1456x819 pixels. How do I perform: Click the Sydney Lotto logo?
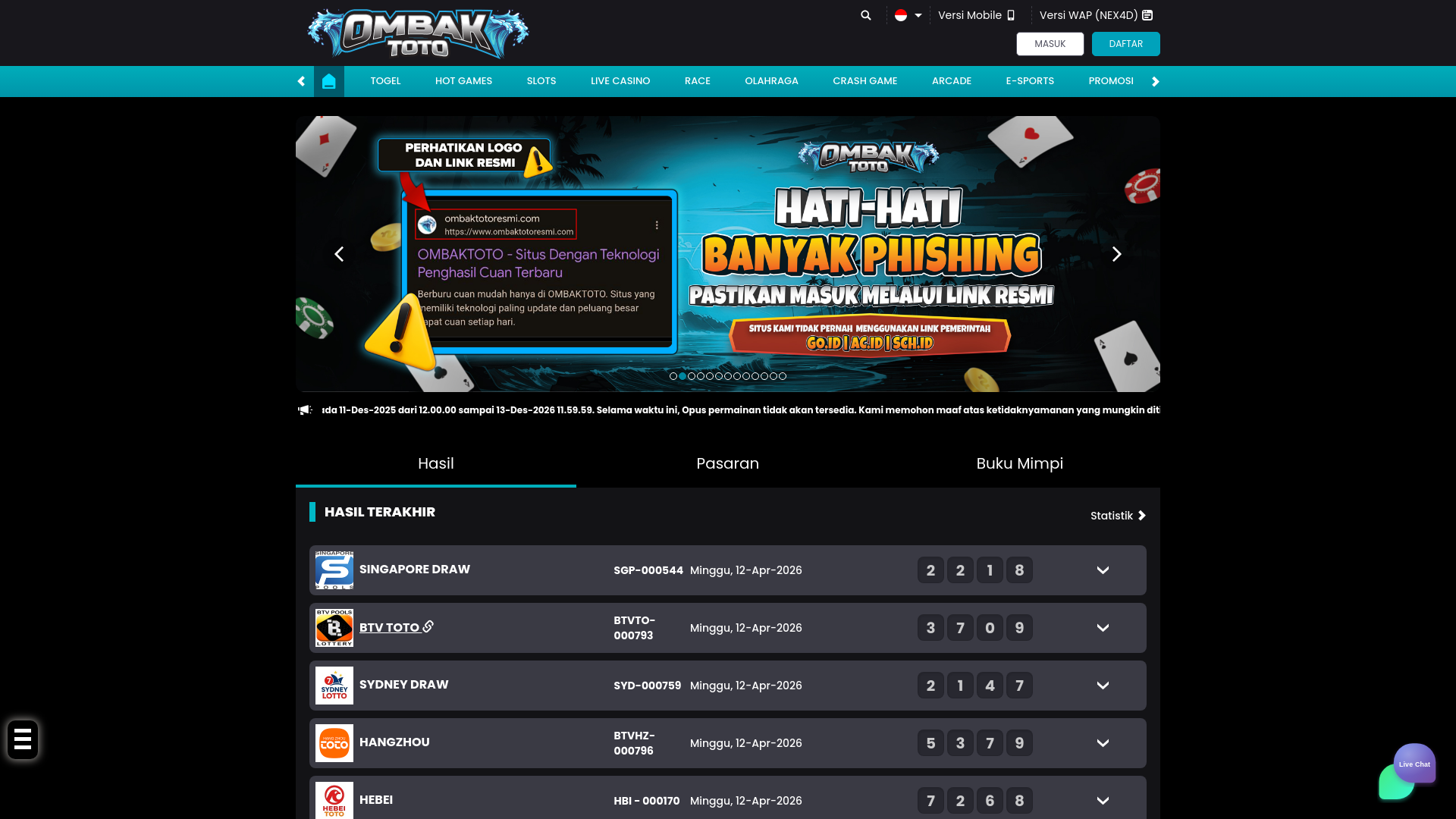tap(334, 686)
